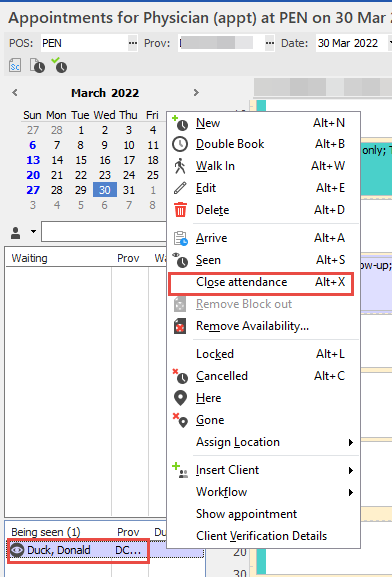Image resolution: width=392 pixels, height=577 pixels.
Task: Select March 23 in the calendar
Action: point(105,175)
